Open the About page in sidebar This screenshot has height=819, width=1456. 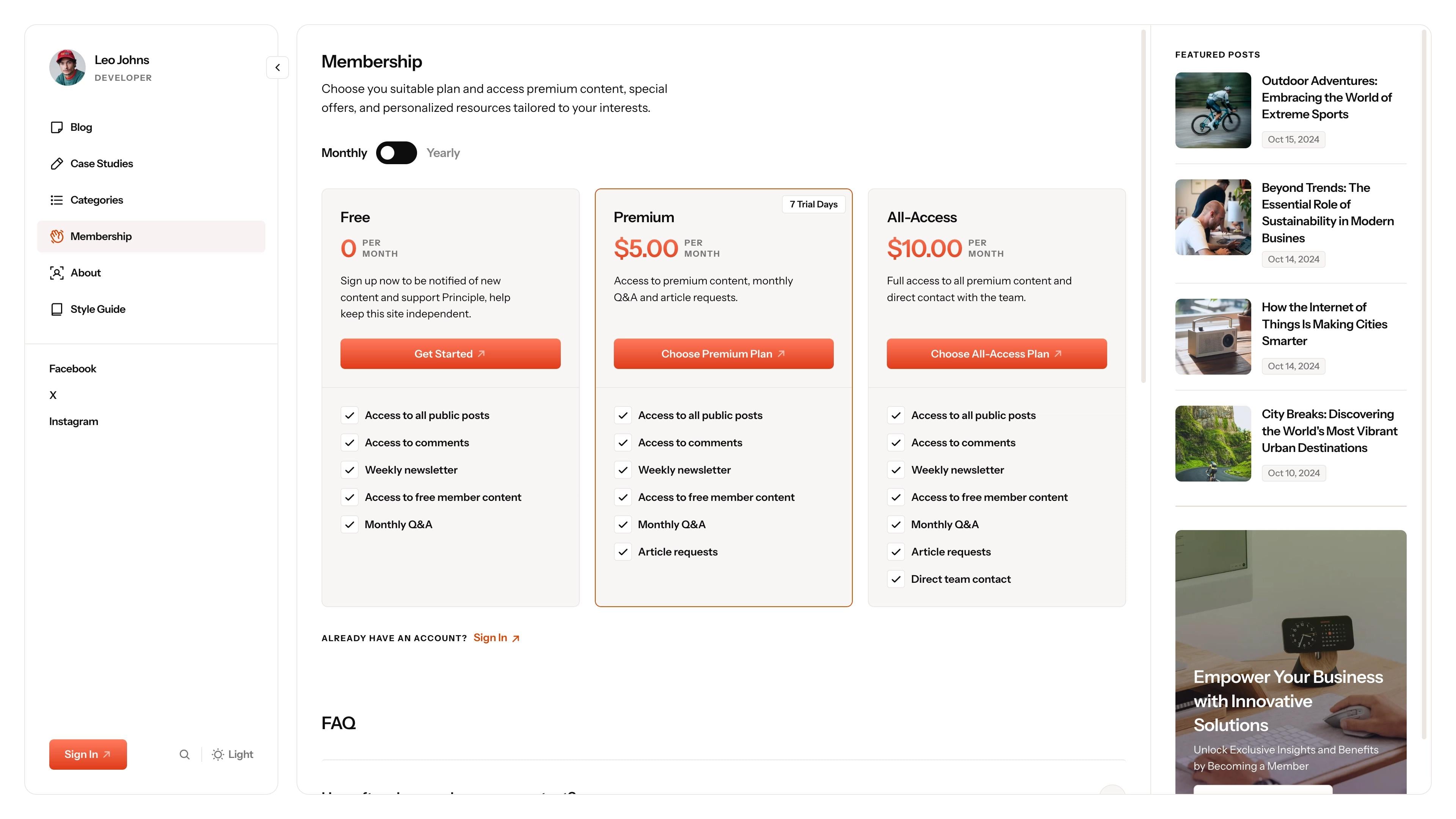tap(86, 273)
